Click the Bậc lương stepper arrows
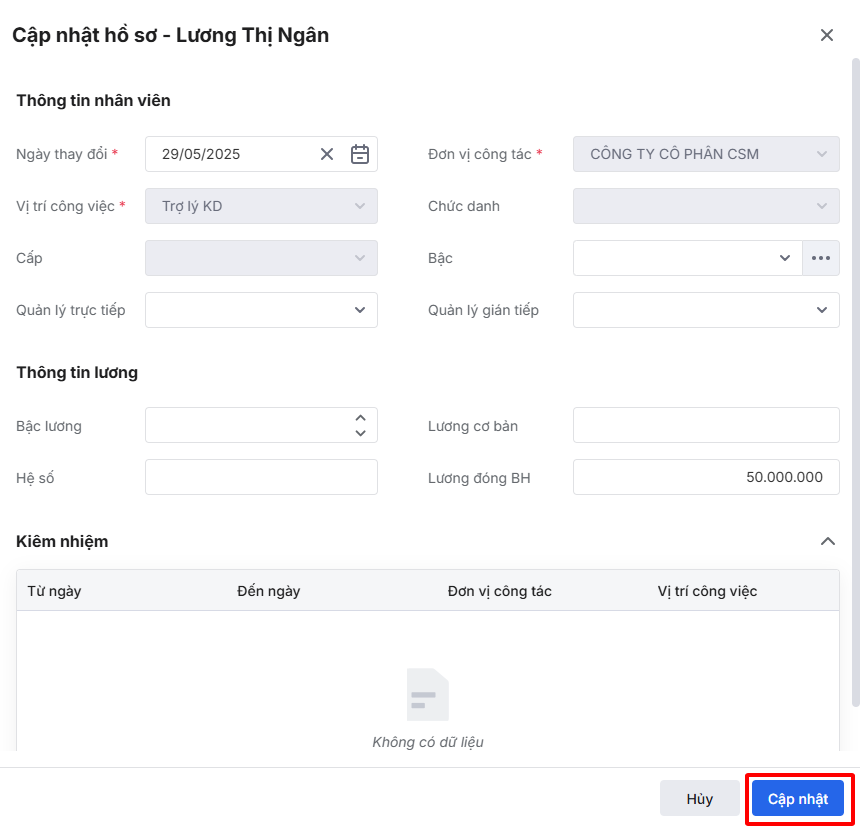Viewport: 860px width, 831px height. tap(360, 425)
